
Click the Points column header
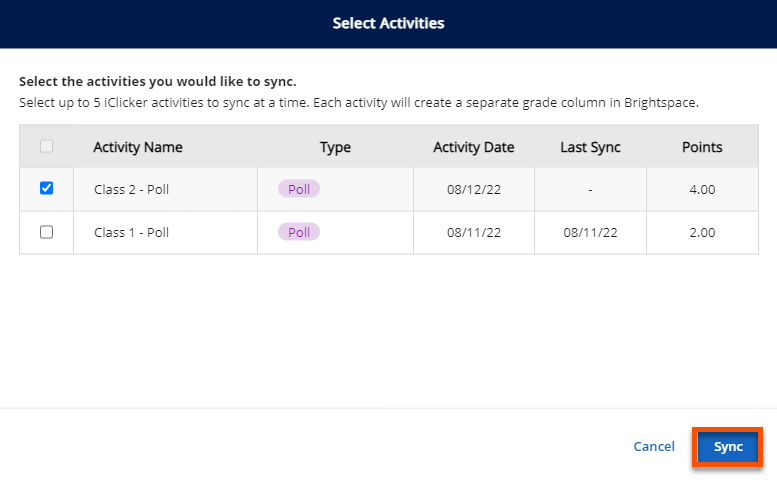pos(702,147)
